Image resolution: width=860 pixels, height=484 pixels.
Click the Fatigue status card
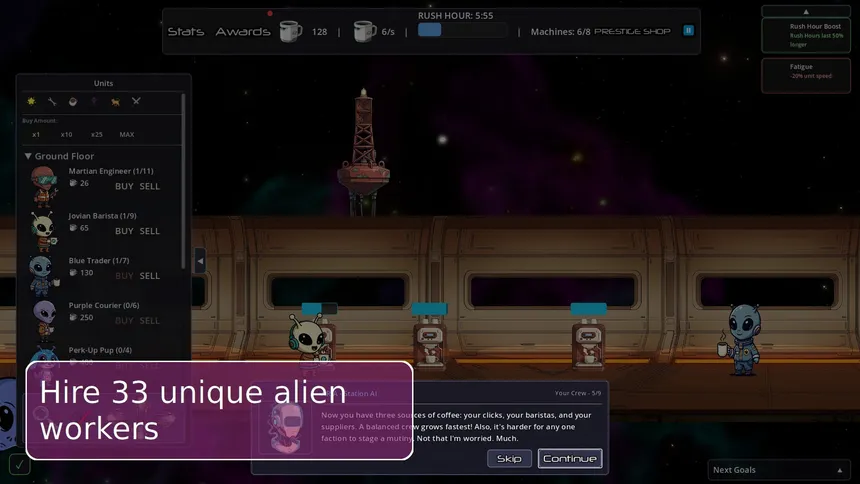coord(806,75)
